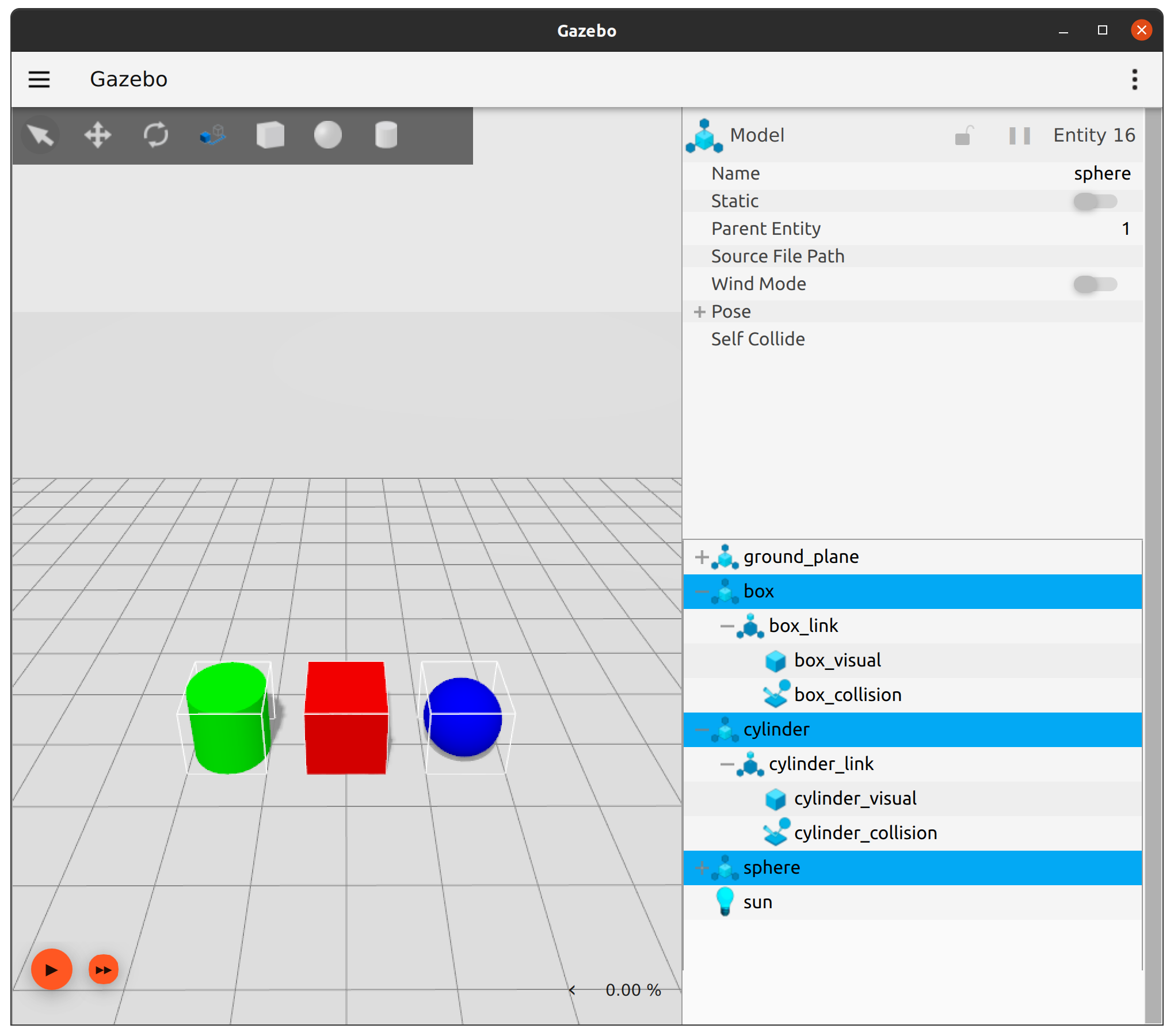Start simulation with the play button

click(51, 970)
